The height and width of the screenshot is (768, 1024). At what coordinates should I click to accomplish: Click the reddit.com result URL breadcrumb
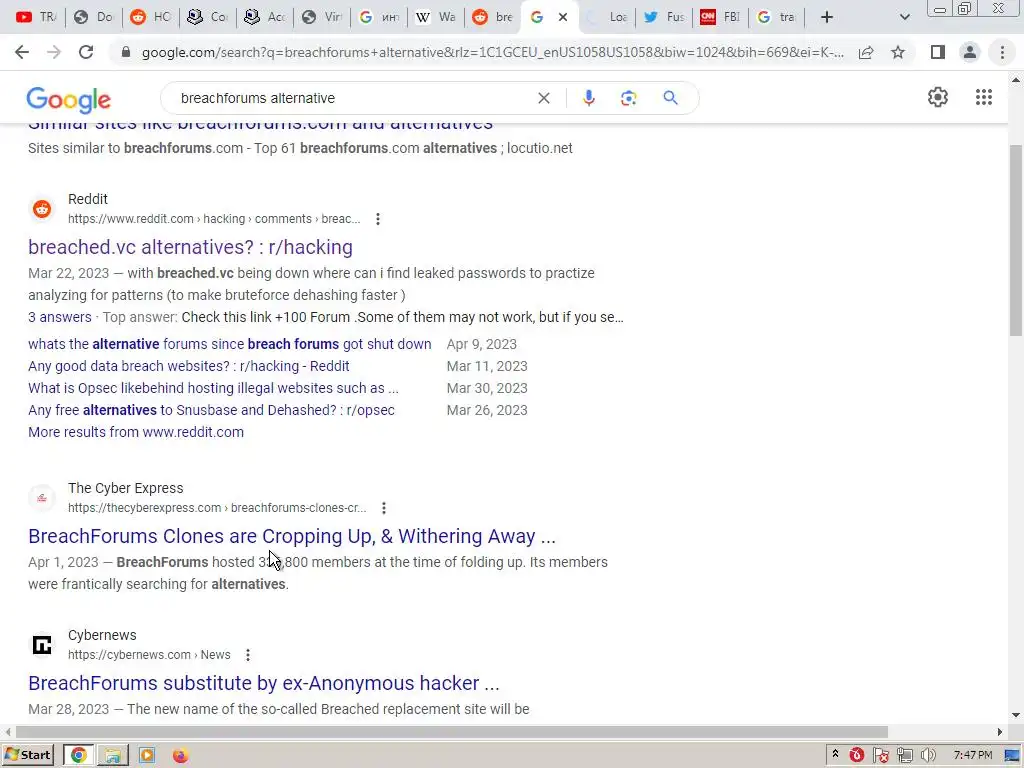pos(214,219)
